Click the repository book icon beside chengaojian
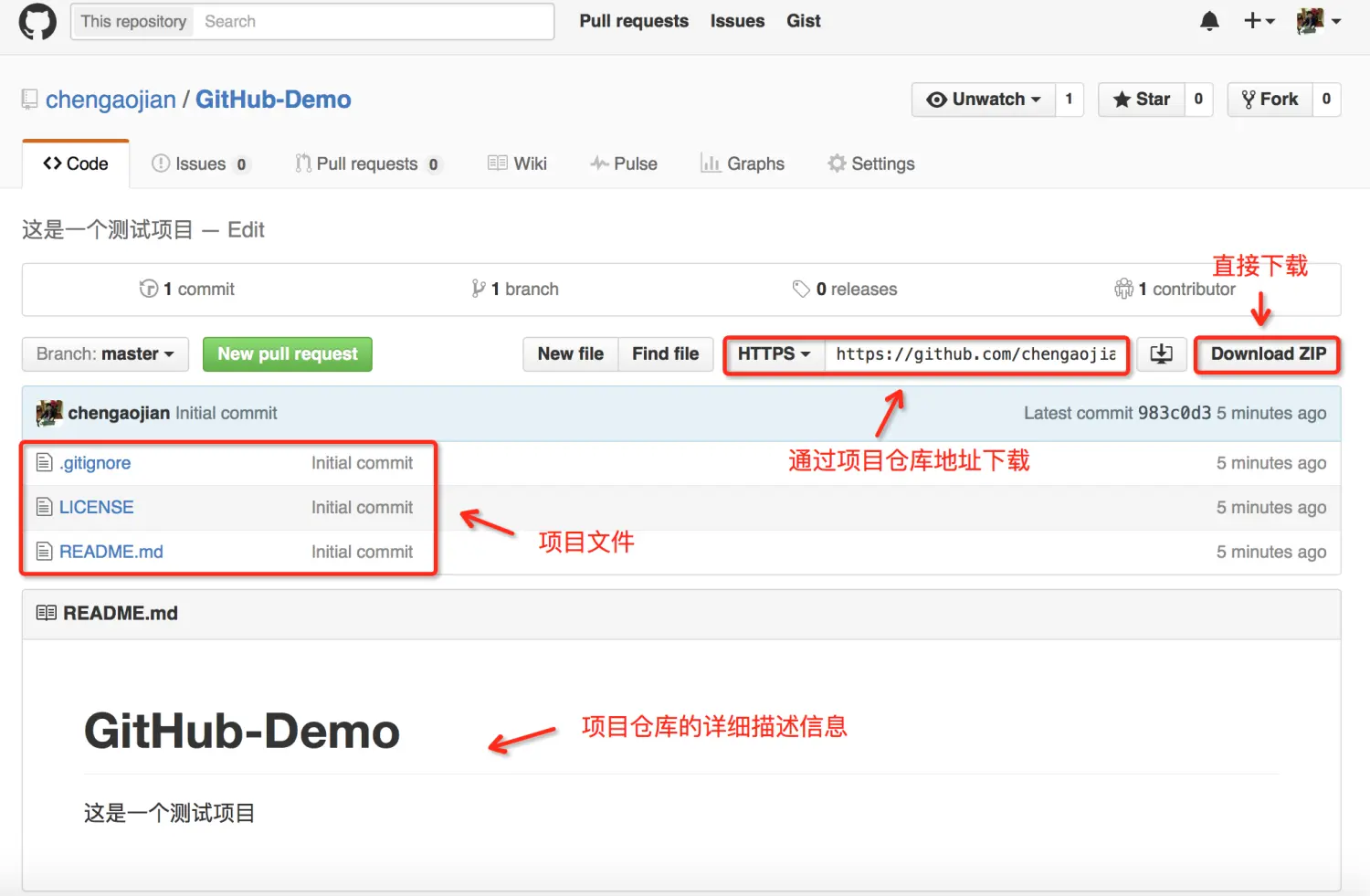The height and width of the screenshot is (896, 1370). click(30, 100)
